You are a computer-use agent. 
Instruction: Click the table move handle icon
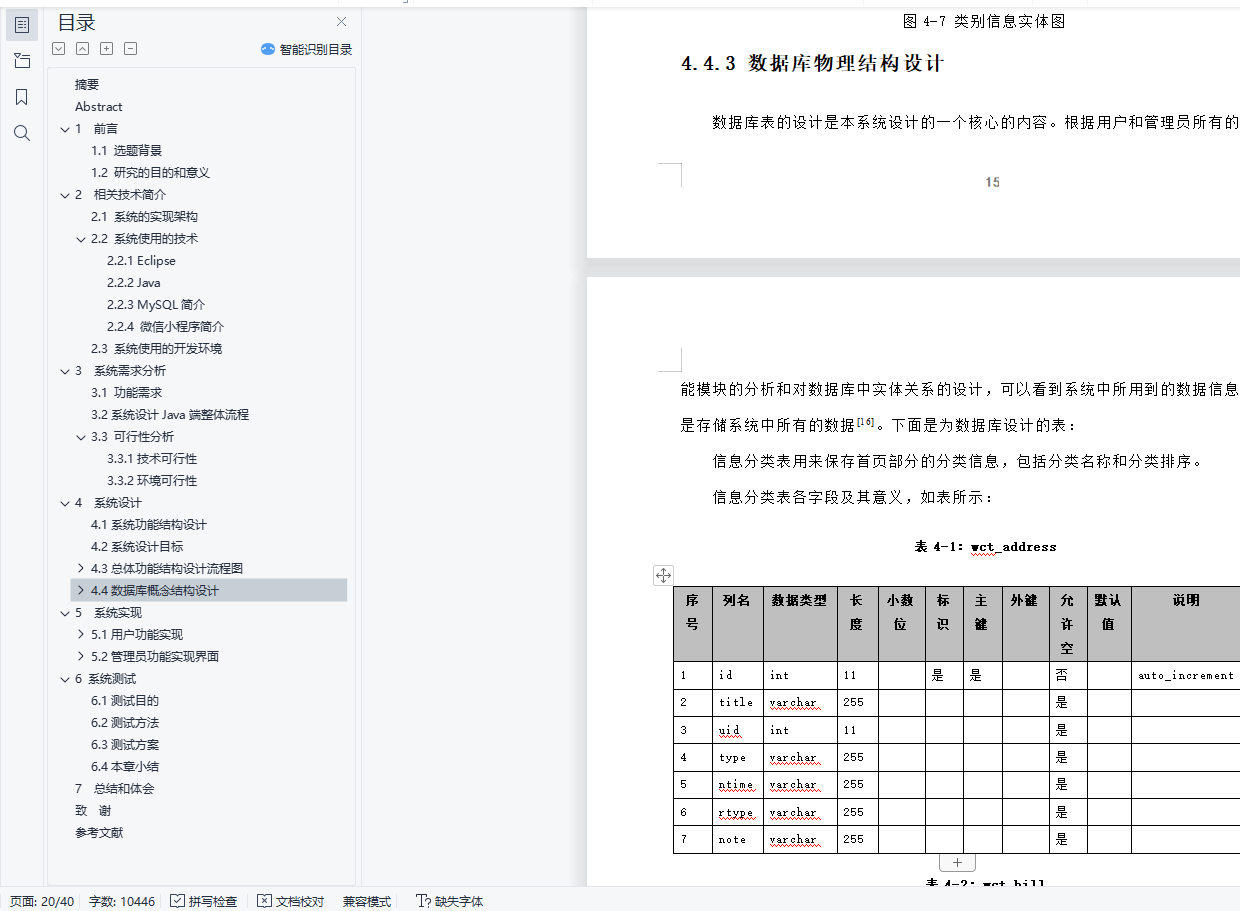pyautogui.click(x=663, y=575)
